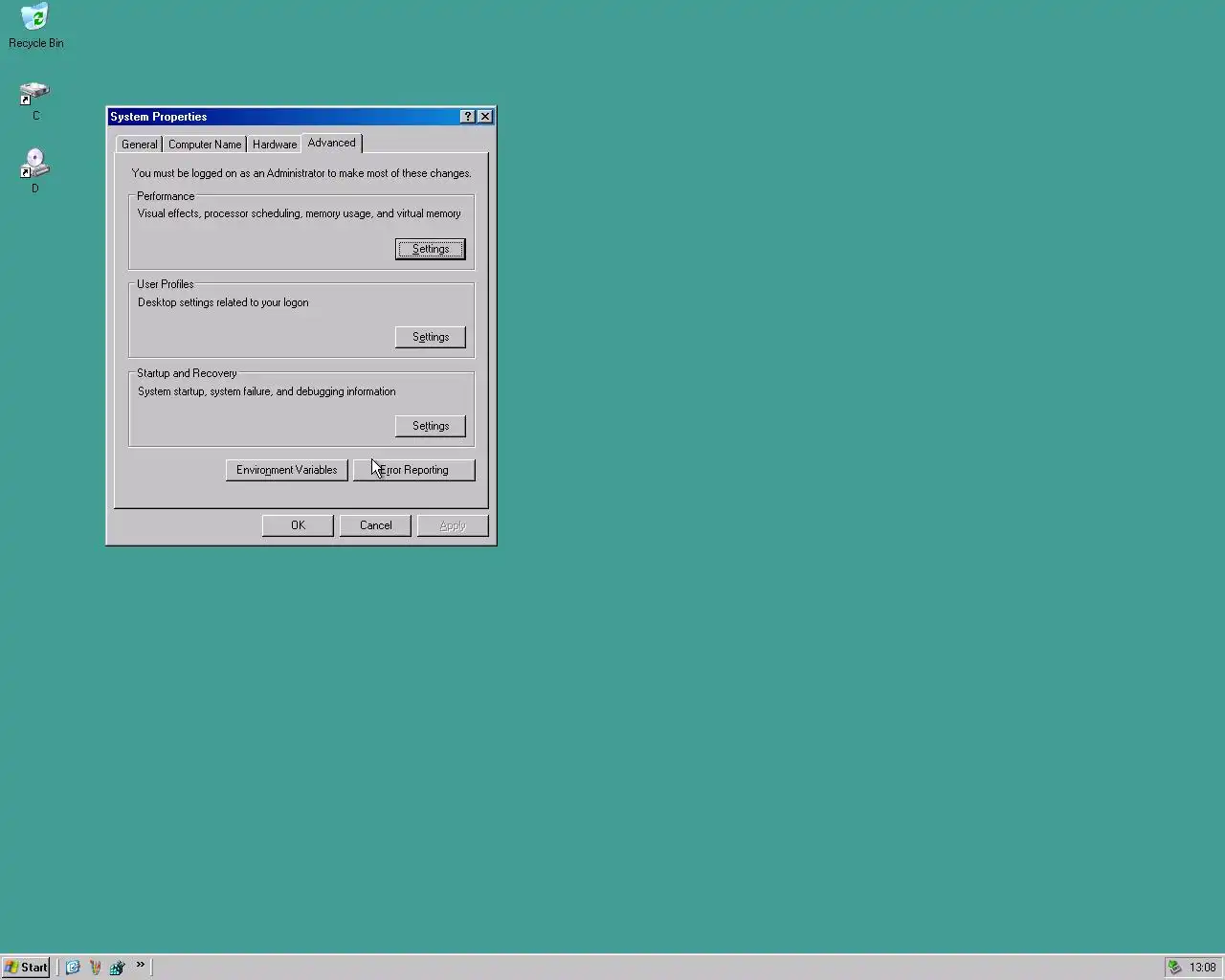Click the Administrator notice text
Screen dimensions: 1225x980
point(301,173)
